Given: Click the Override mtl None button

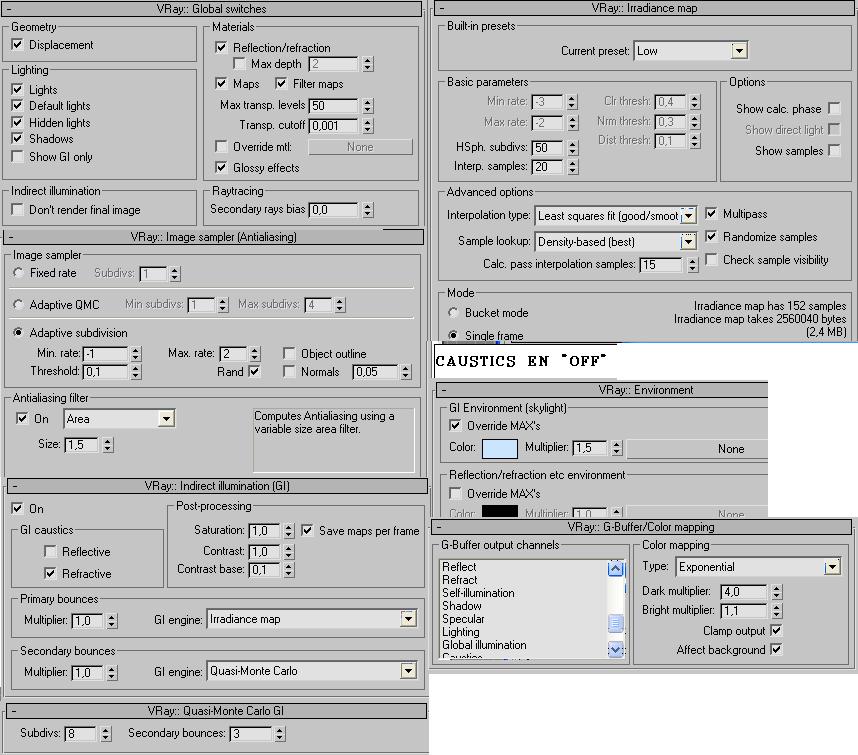Looking at the screenshot, I should (x=360, y=147).
